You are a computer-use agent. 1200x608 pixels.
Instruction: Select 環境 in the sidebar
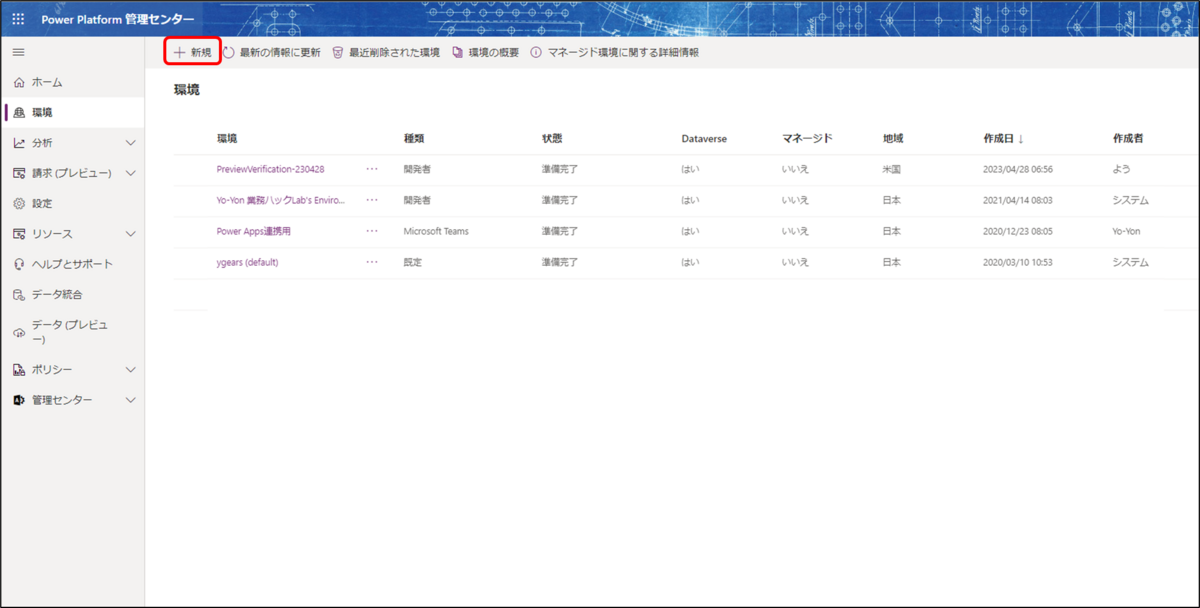(x=72, y=113)
